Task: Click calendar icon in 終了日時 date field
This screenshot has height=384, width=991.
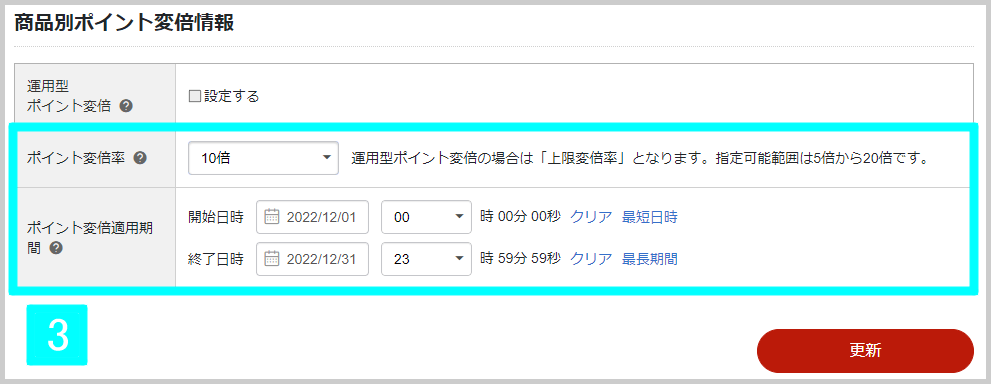Action: (271, 259)
